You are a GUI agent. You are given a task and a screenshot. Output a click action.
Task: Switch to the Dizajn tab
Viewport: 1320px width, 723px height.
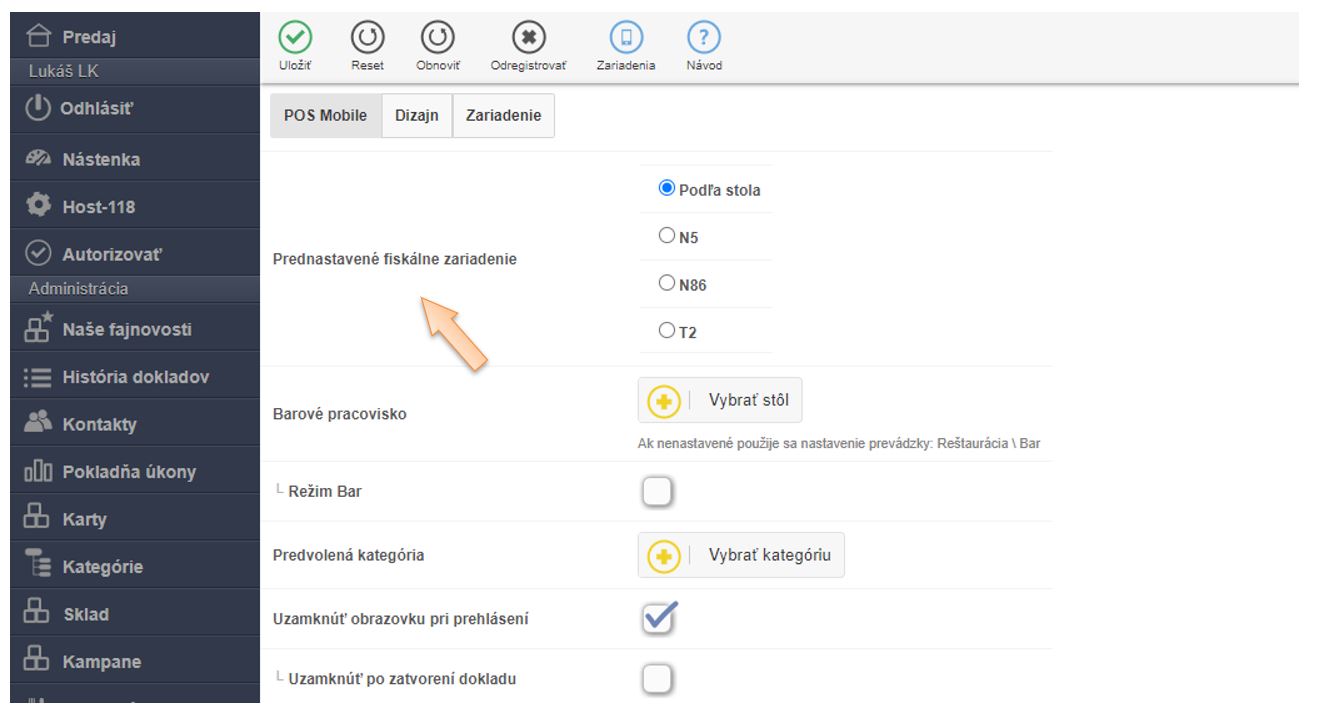tap(417, 115)
